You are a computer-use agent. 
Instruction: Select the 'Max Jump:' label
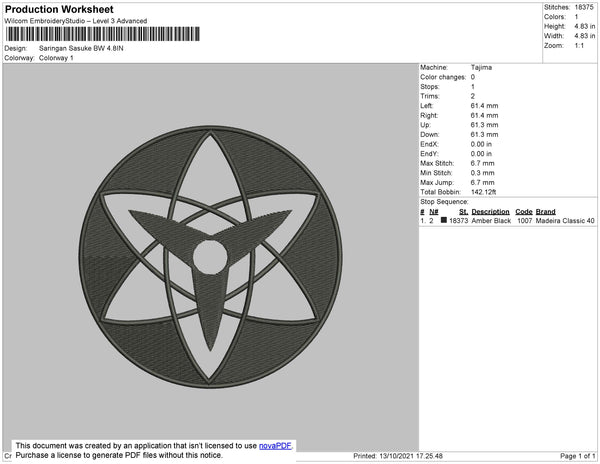coord(437,182)
